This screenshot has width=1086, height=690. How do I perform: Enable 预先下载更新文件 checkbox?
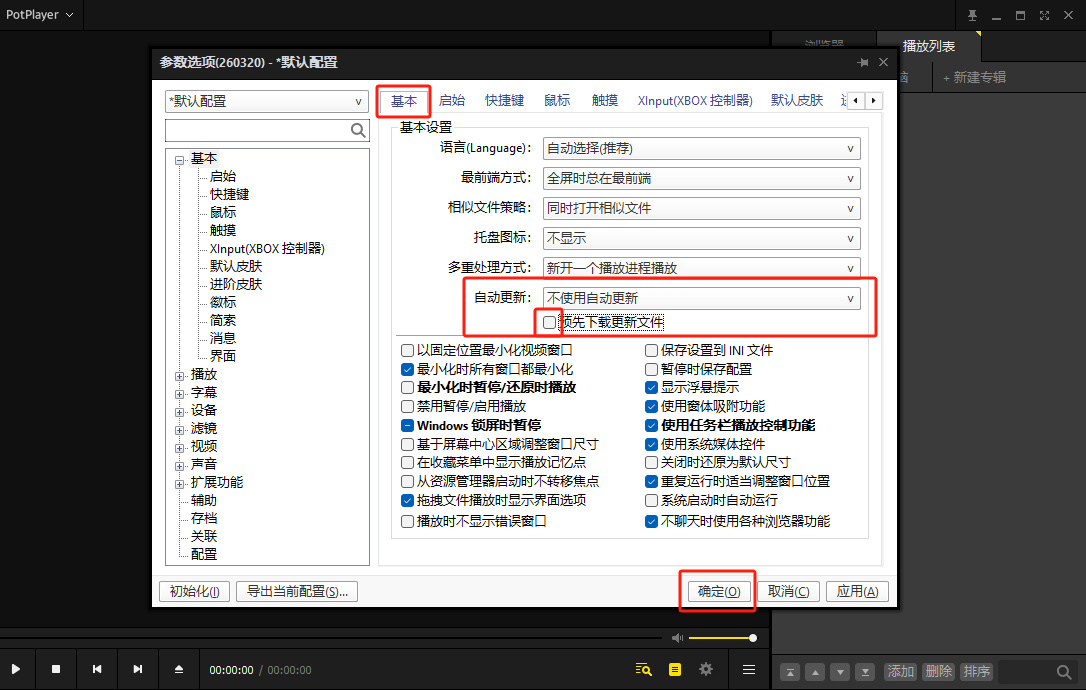pyautogui.click(x=549, y=322)
